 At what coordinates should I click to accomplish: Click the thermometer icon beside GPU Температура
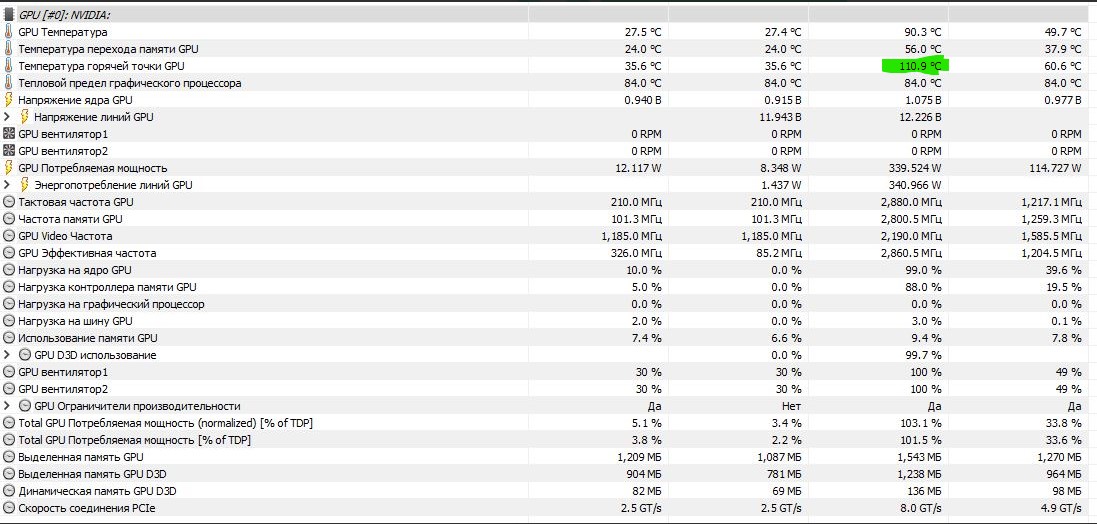tap(9, 32)
